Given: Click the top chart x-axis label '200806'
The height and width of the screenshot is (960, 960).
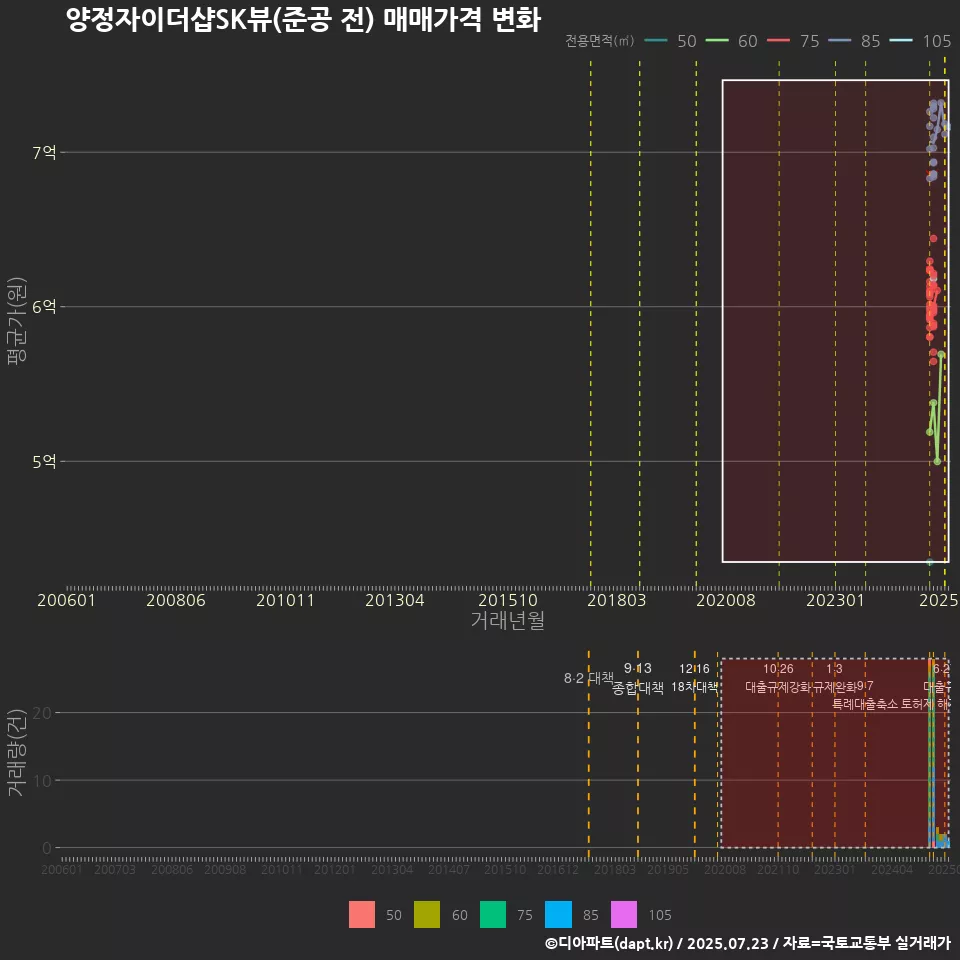Looking at the screenshot, I should pos(176,600).
